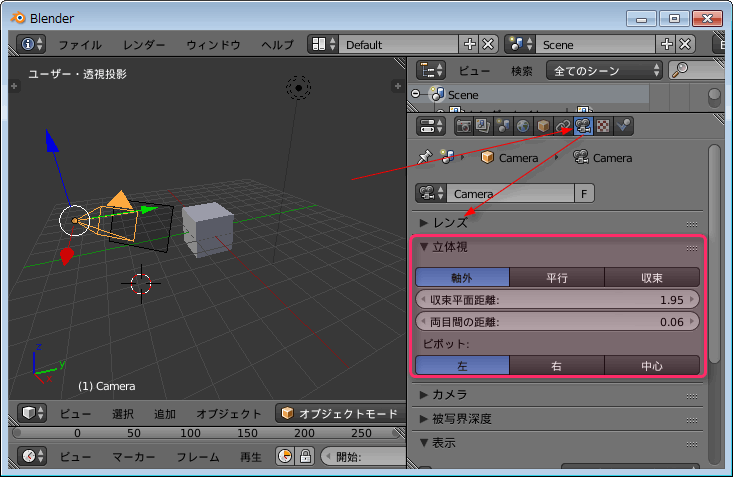
Task: Click Camera data in breadcrumb
Action: tap(603, 158)
